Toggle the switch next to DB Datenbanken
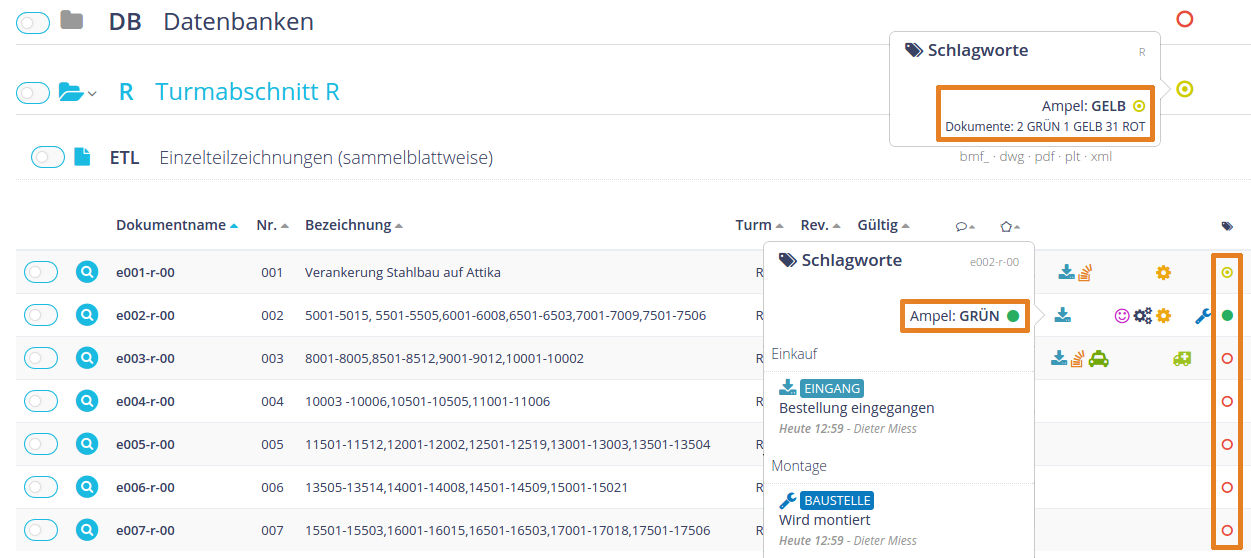1251x558 pixels. tap(33, 23)
